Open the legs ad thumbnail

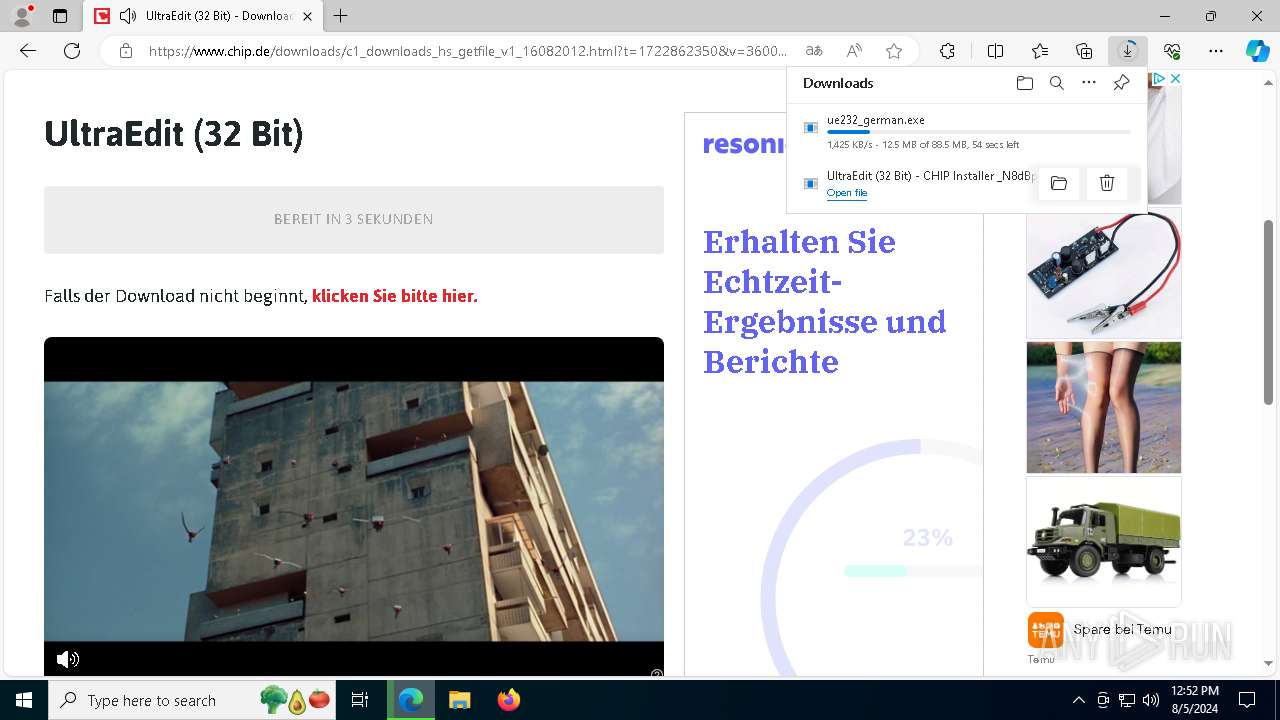tap(1104, 407)
